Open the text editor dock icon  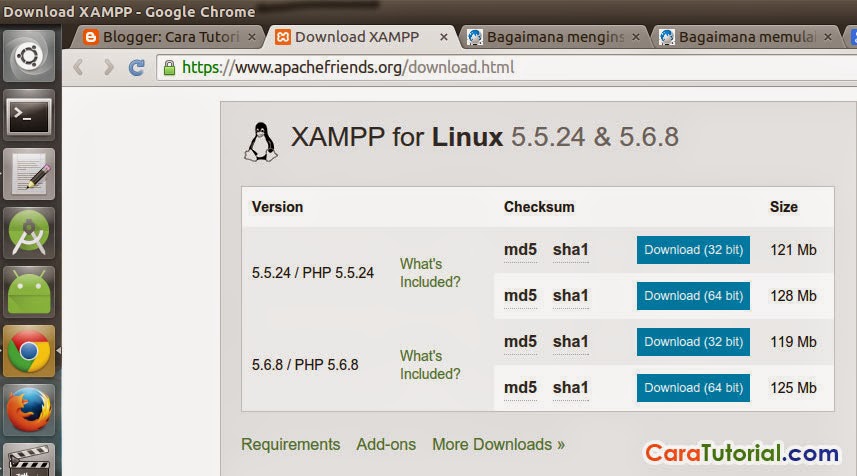[29, 174]
